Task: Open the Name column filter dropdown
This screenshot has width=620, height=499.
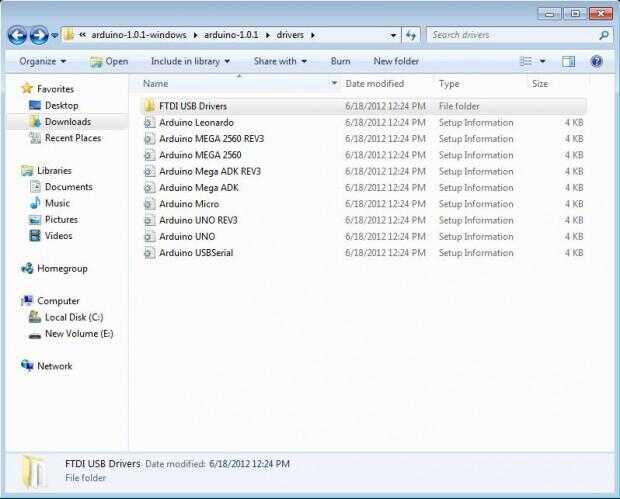Action: (x=334, y=83)
